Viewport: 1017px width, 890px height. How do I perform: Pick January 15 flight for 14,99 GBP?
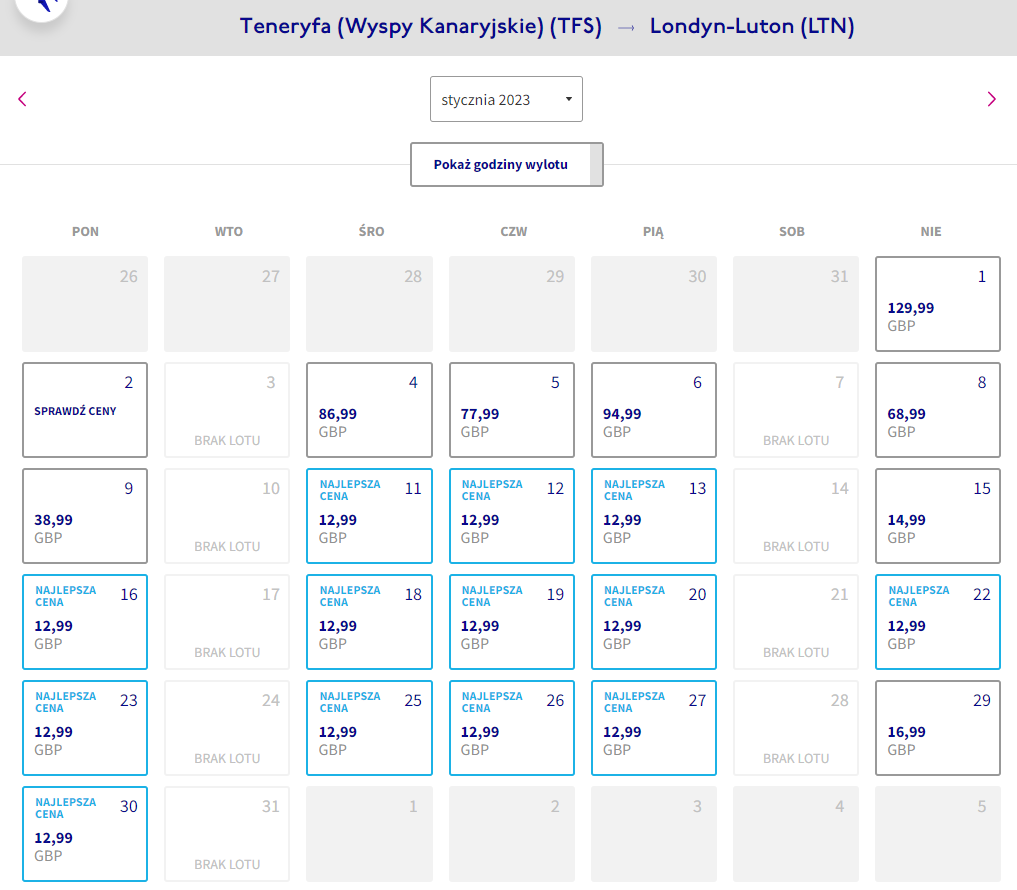coord(937,516)
